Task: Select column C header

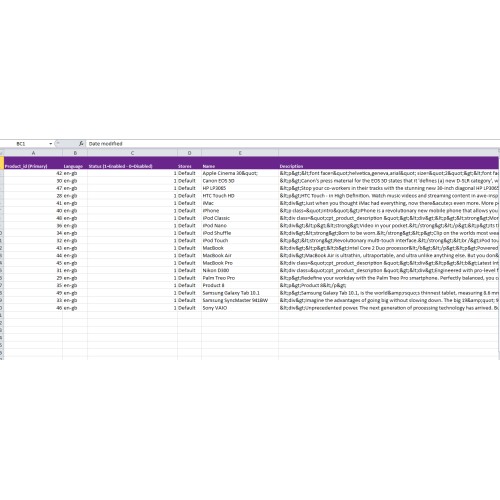Action: [x=132, y=153]
